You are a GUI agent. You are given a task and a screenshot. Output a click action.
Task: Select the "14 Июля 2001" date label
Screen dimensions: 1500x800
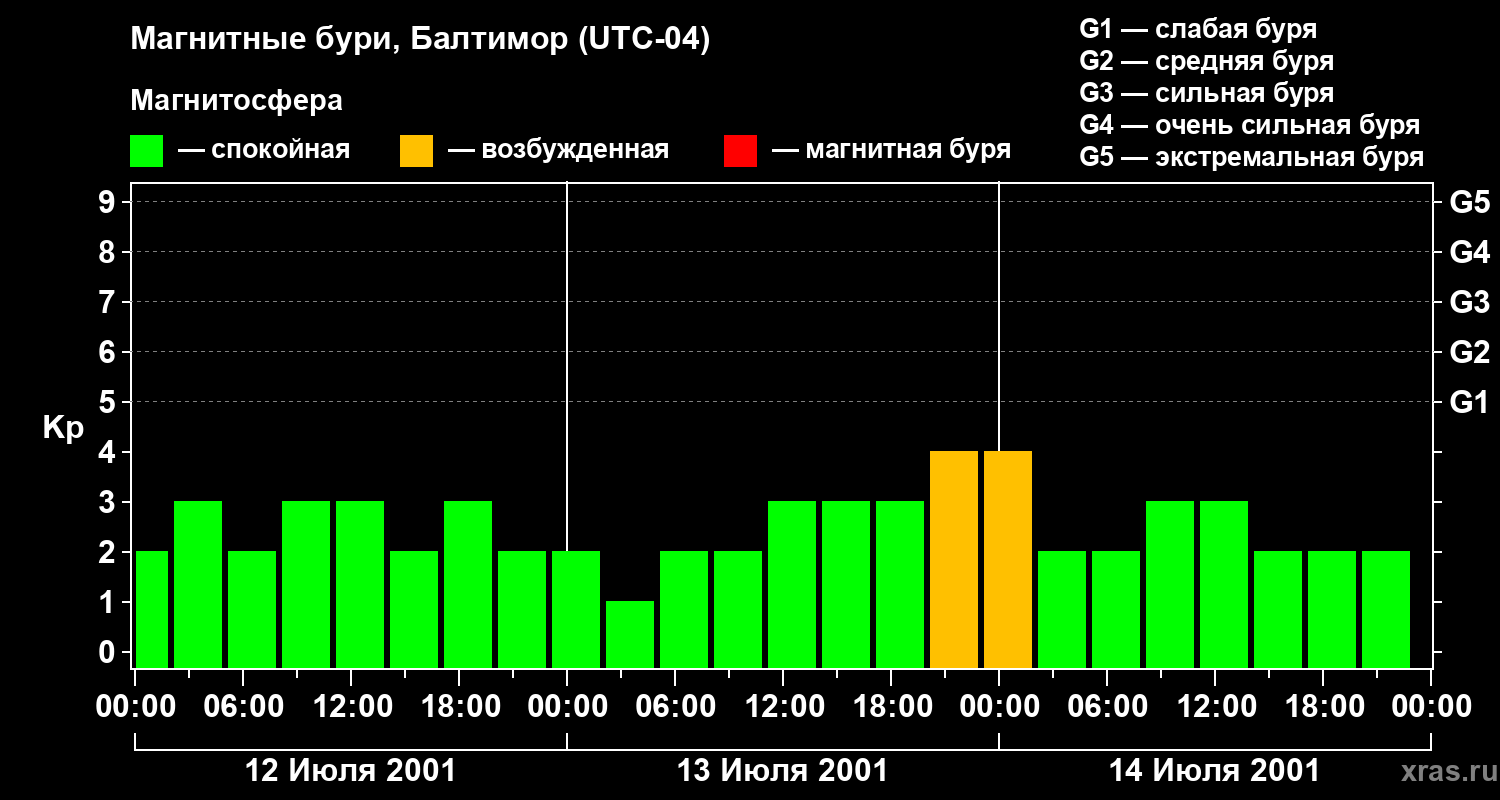tap(1215, 771)
